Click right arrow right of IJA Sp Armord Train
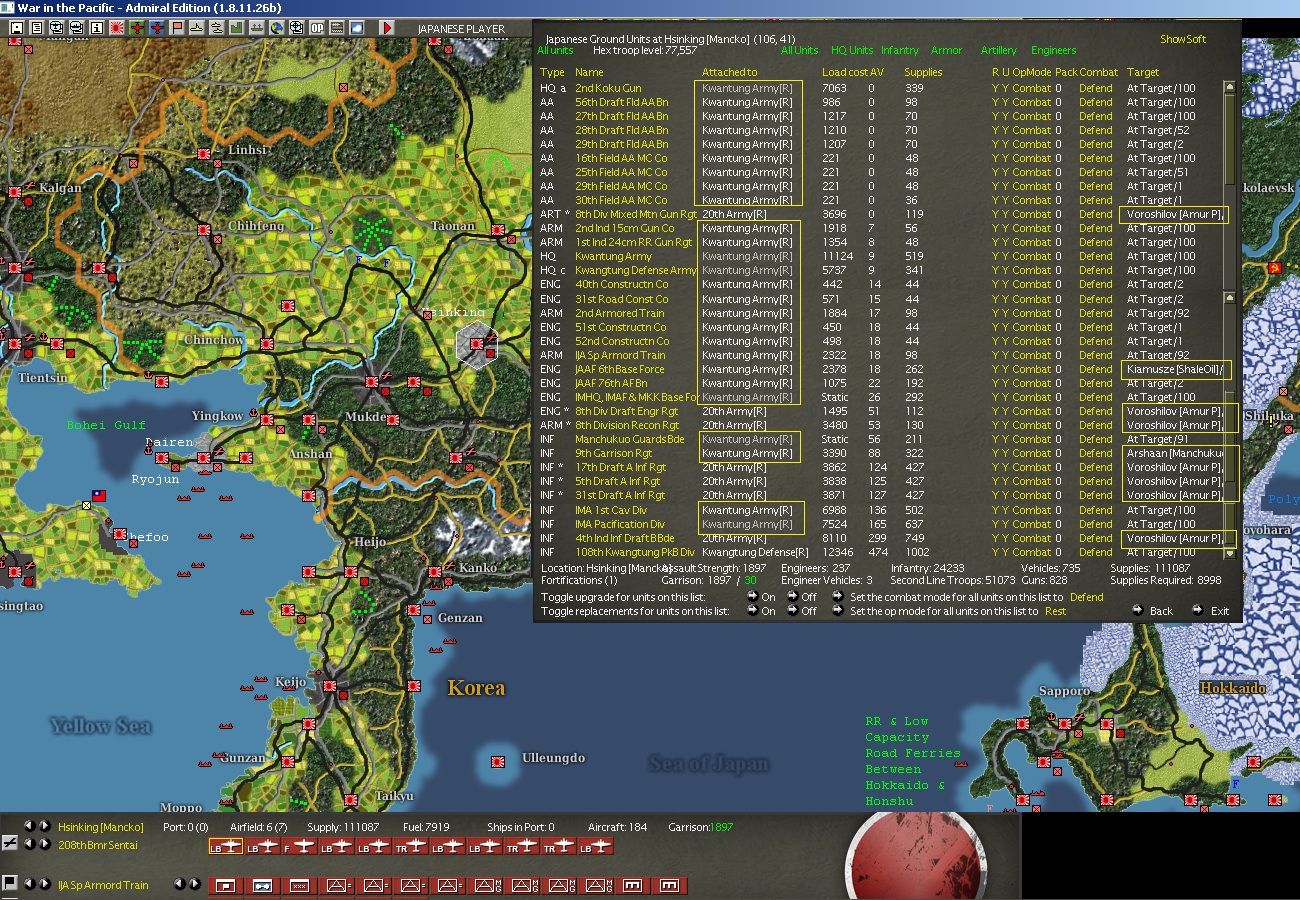Viewport: 1300px width, 900px height. tap(195, 883)
